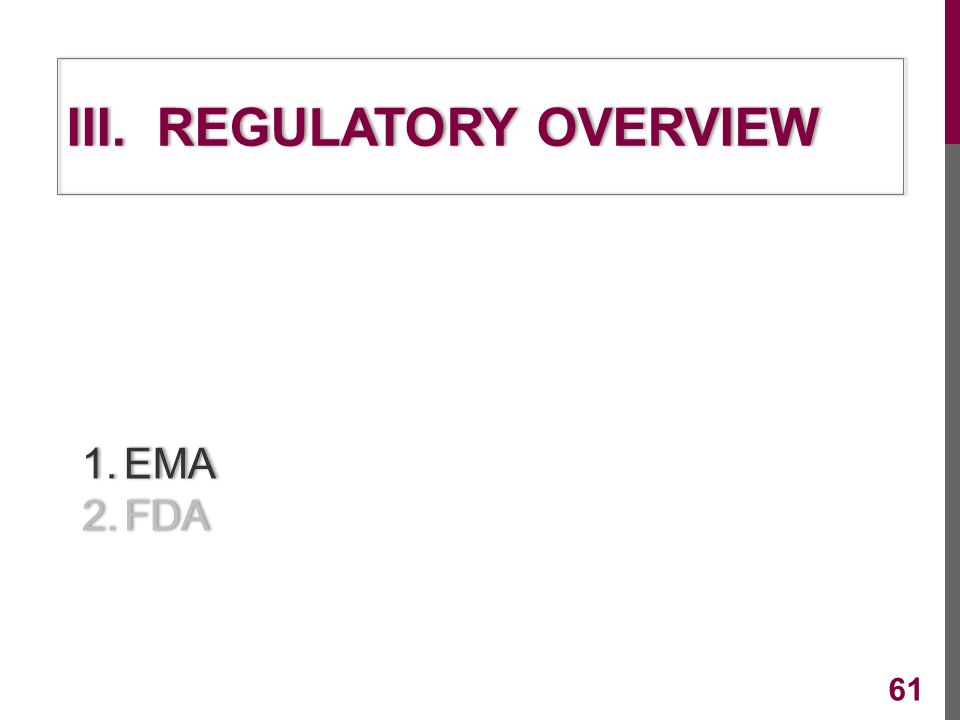Click the slide number 61
The height and width of the screenshot is (720, 960).
(904, 689)
